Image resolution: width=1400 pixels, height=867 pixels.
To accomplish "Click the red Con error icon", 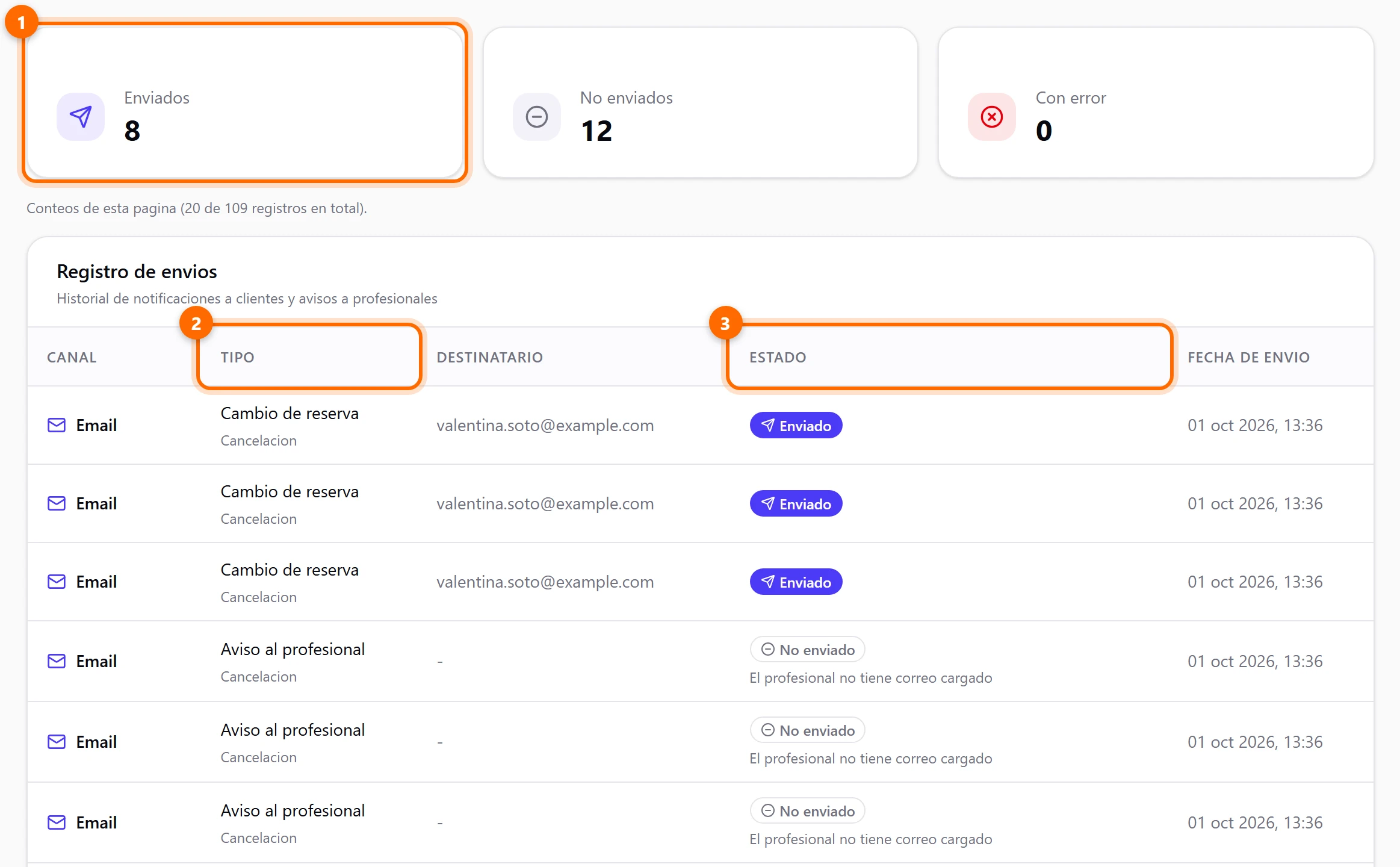I will 992,117.
